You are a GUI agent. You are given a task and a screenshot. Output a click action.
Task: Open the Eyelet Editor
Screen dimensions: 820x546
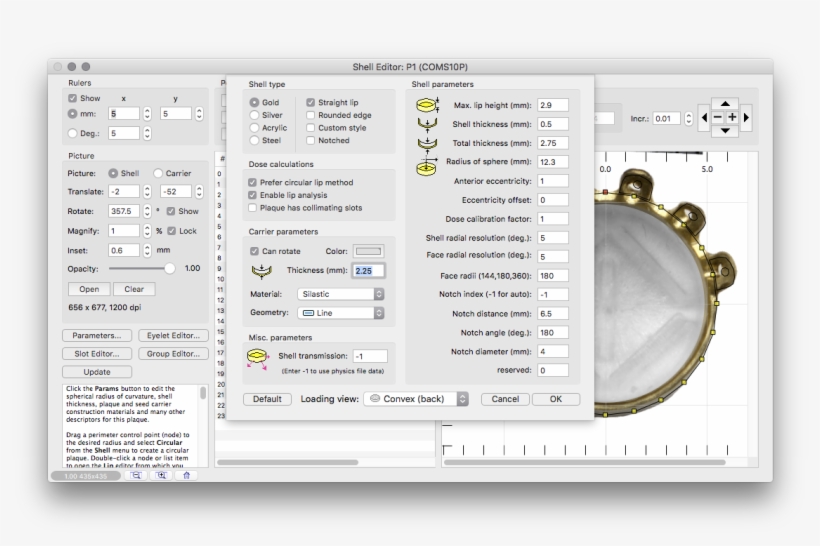click(x=173, y=336)
